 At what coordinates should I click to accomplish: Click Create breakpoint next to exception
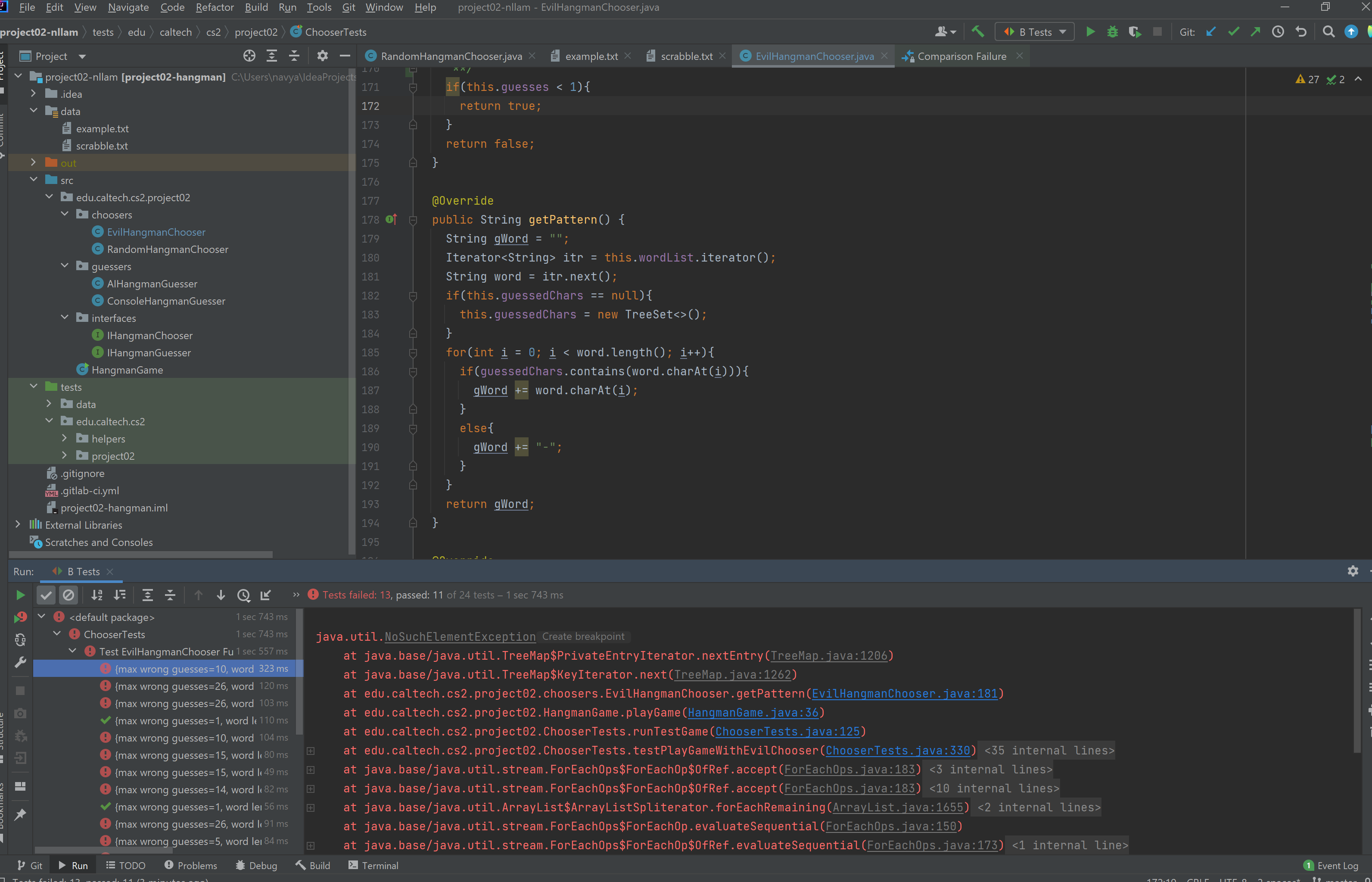click(583, 636)
